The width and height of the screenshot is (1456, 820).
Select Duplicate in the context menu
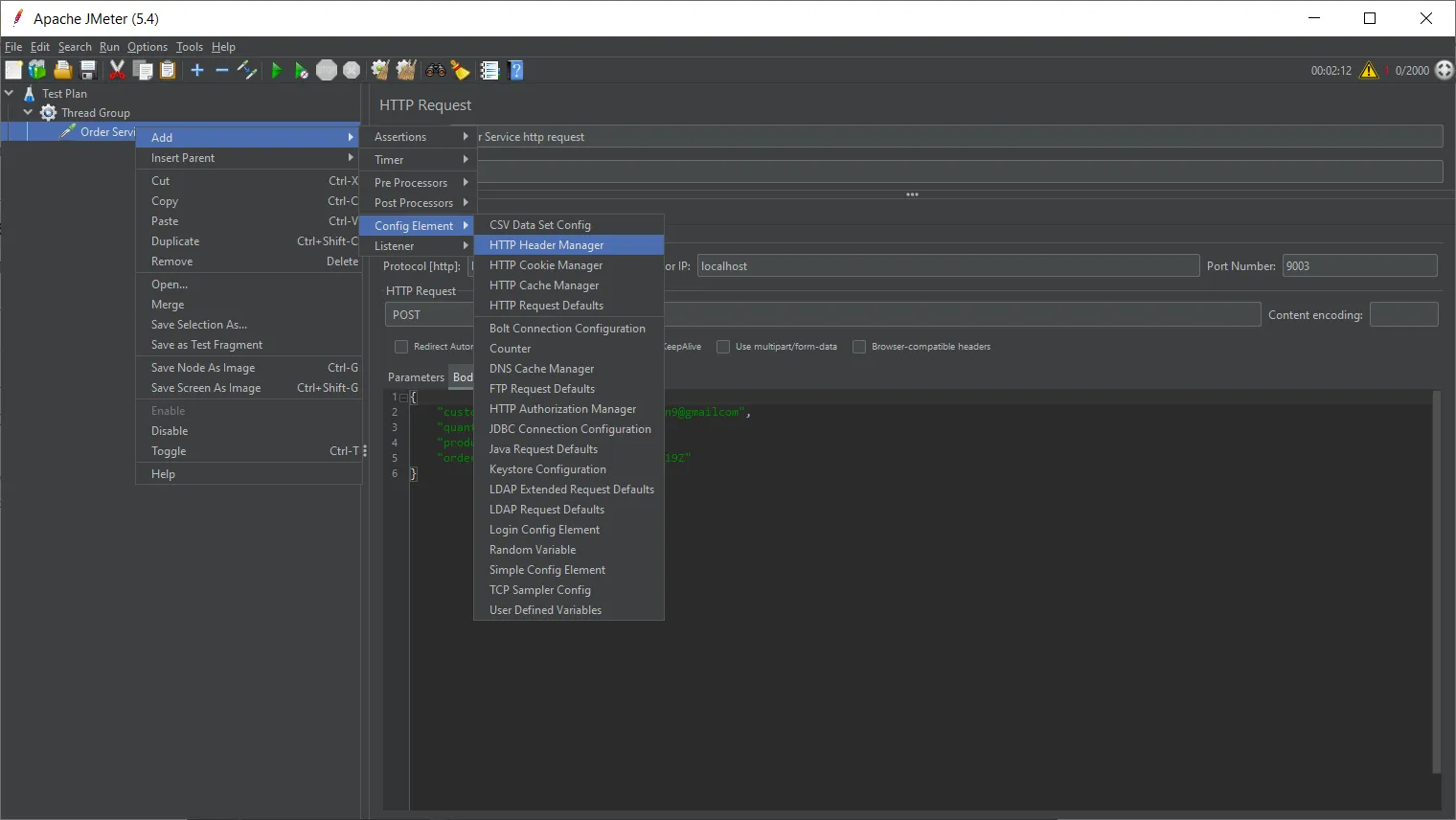click(175, 241)
